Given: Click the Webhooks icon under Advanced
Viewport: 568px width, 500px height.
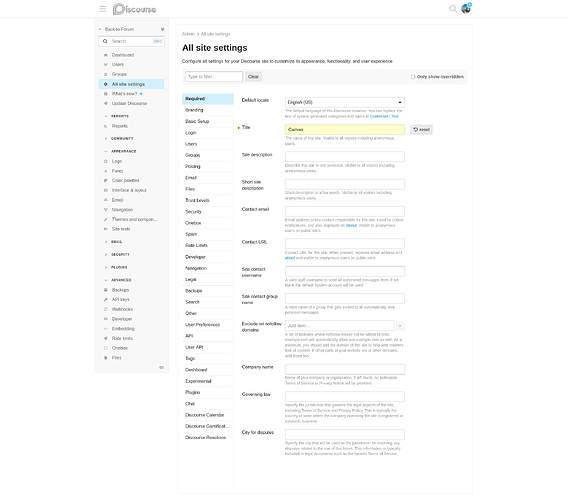Looking at the screenshot, I should pyautogui.click(x=106, y=309).
